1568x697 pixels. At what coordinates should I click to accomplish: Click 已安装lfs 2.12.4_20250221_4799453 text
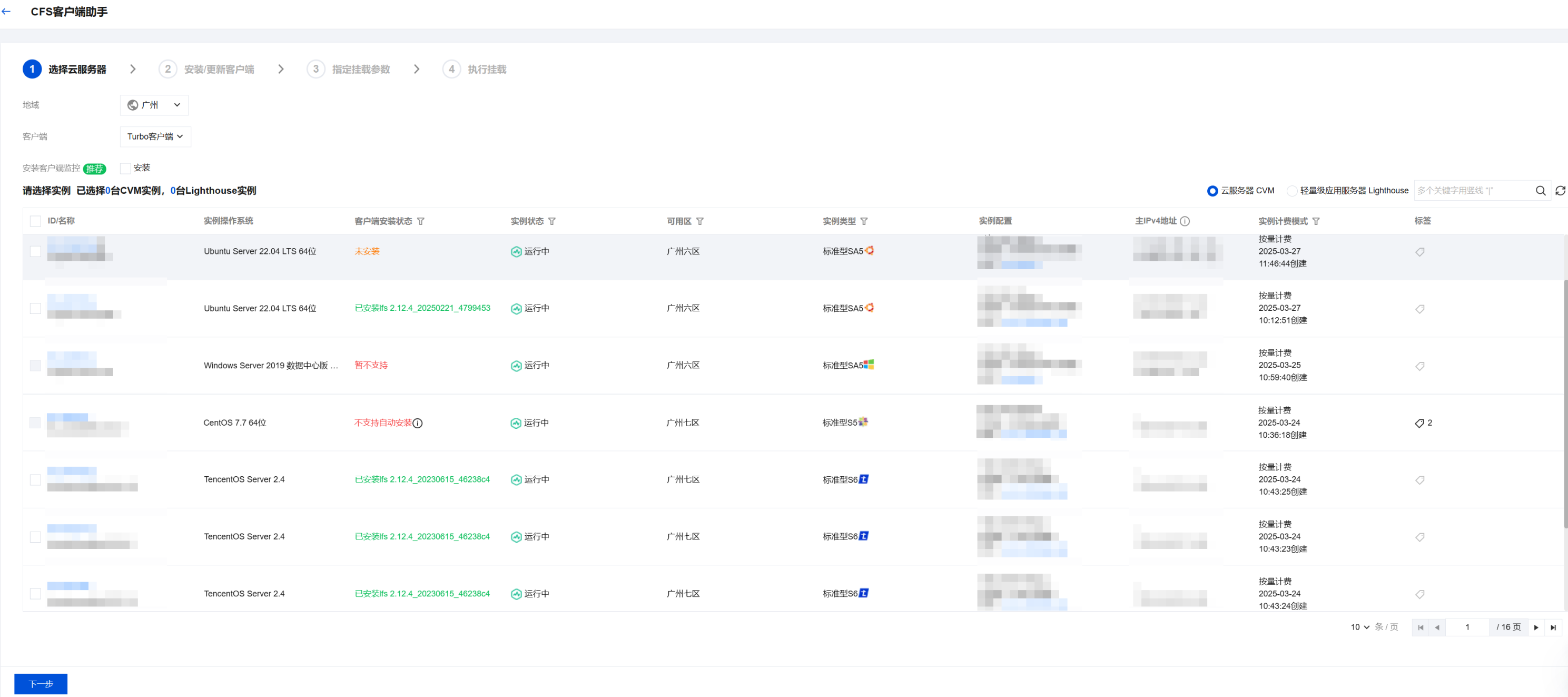(422, 309)
